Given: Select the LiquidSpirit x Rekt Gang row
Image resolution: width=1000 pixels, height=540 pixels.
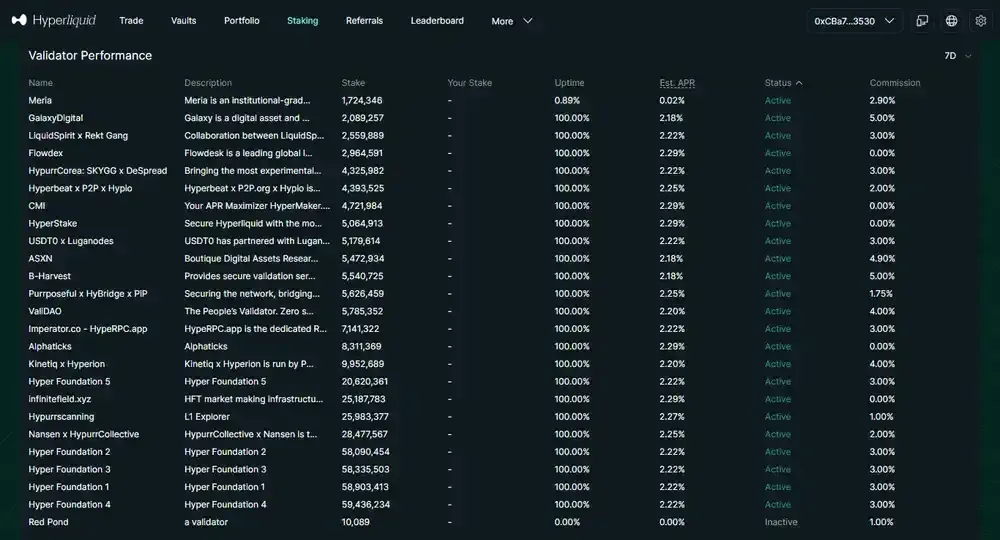Looking at the screenshot, I should point(499,136).
